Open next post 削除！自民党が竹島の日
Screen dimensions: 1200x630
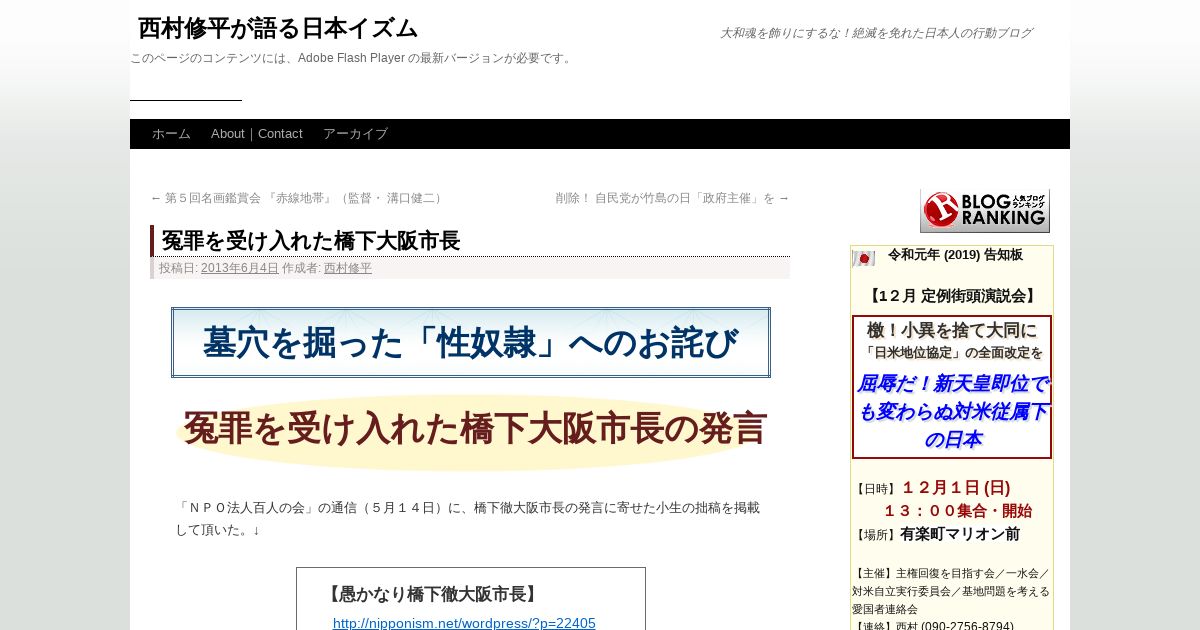[x=672, y=198]
